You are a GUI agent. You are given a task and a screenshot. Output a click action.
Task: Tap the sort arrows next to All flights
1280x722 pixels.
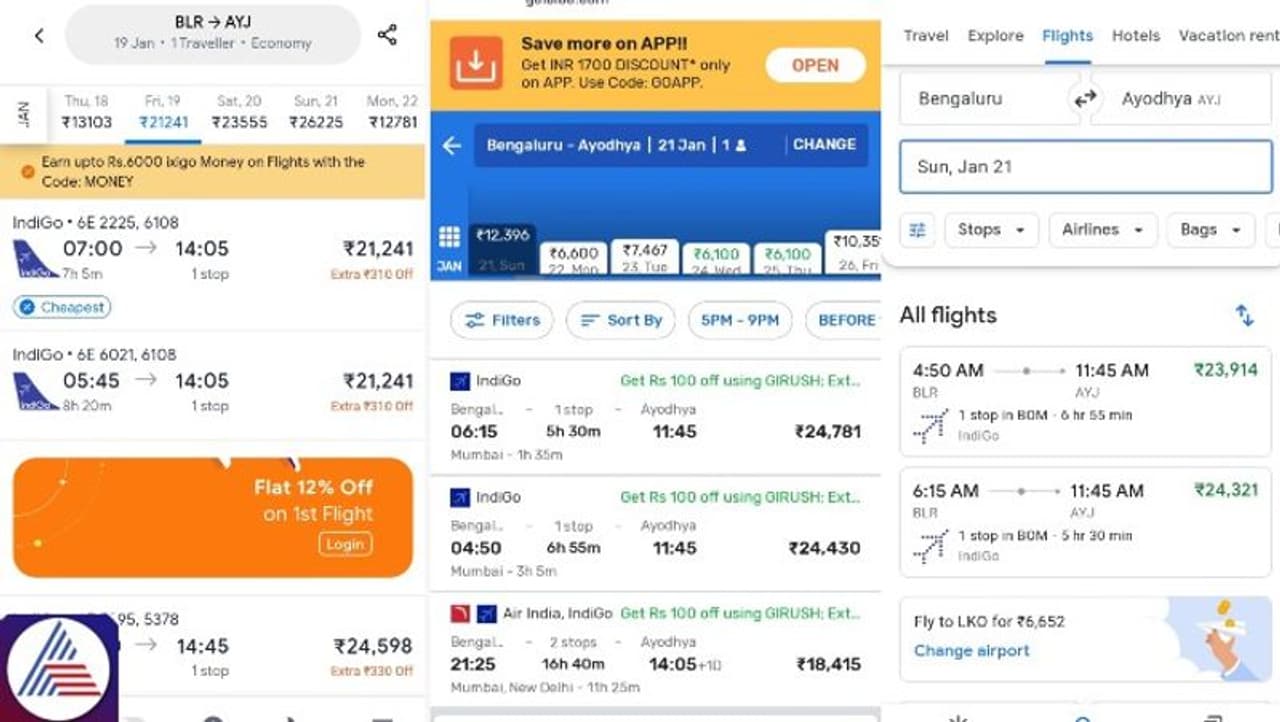tap(1244, 315)
